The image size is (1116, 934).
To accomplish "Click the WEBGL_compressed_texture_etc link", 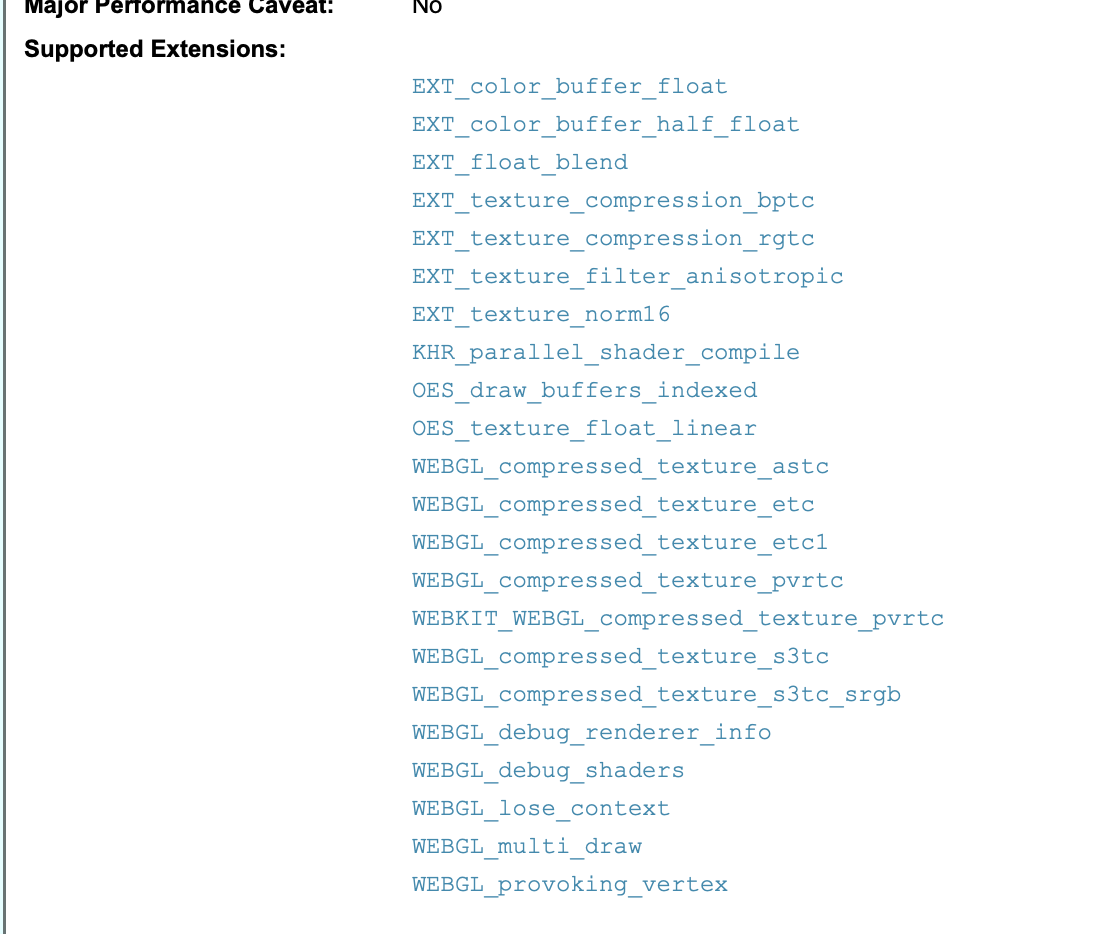I will tap(613, 505).
